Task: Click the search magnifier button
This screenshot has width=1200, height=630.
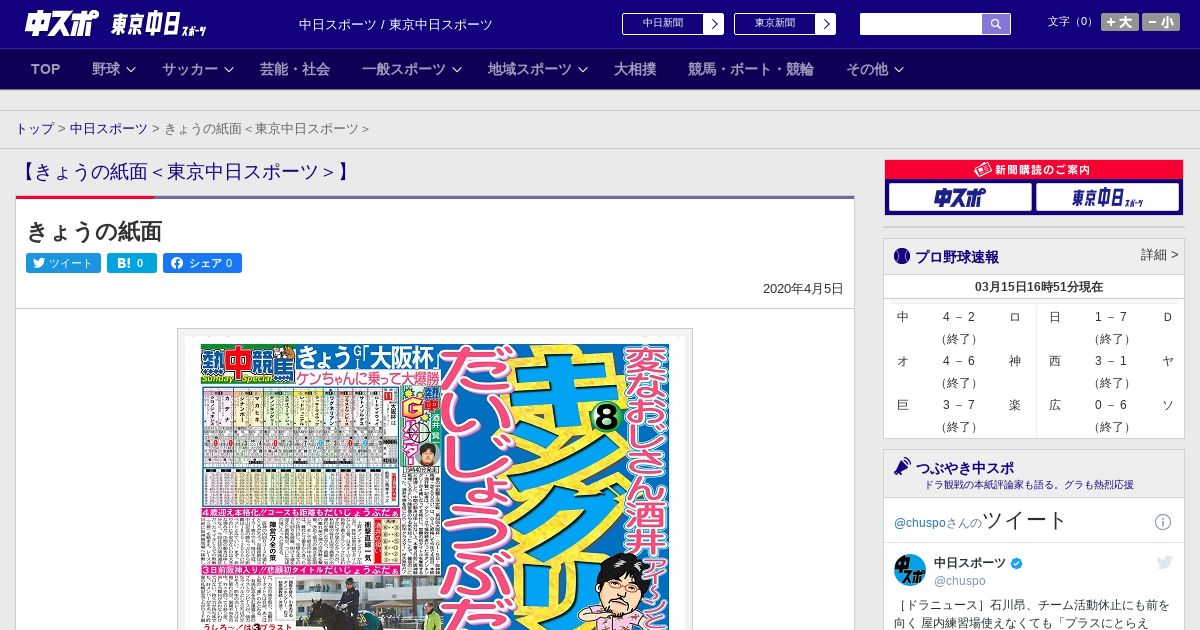Action: (996, 24)
